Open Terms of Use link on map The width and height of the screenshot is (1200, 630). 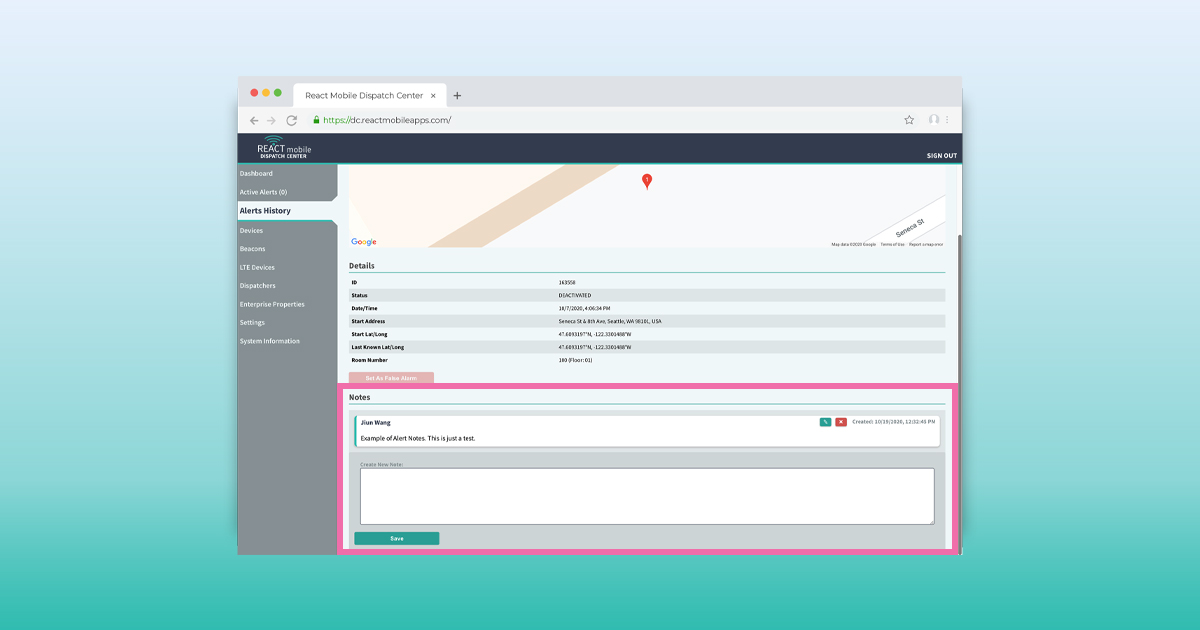(892, 244)
